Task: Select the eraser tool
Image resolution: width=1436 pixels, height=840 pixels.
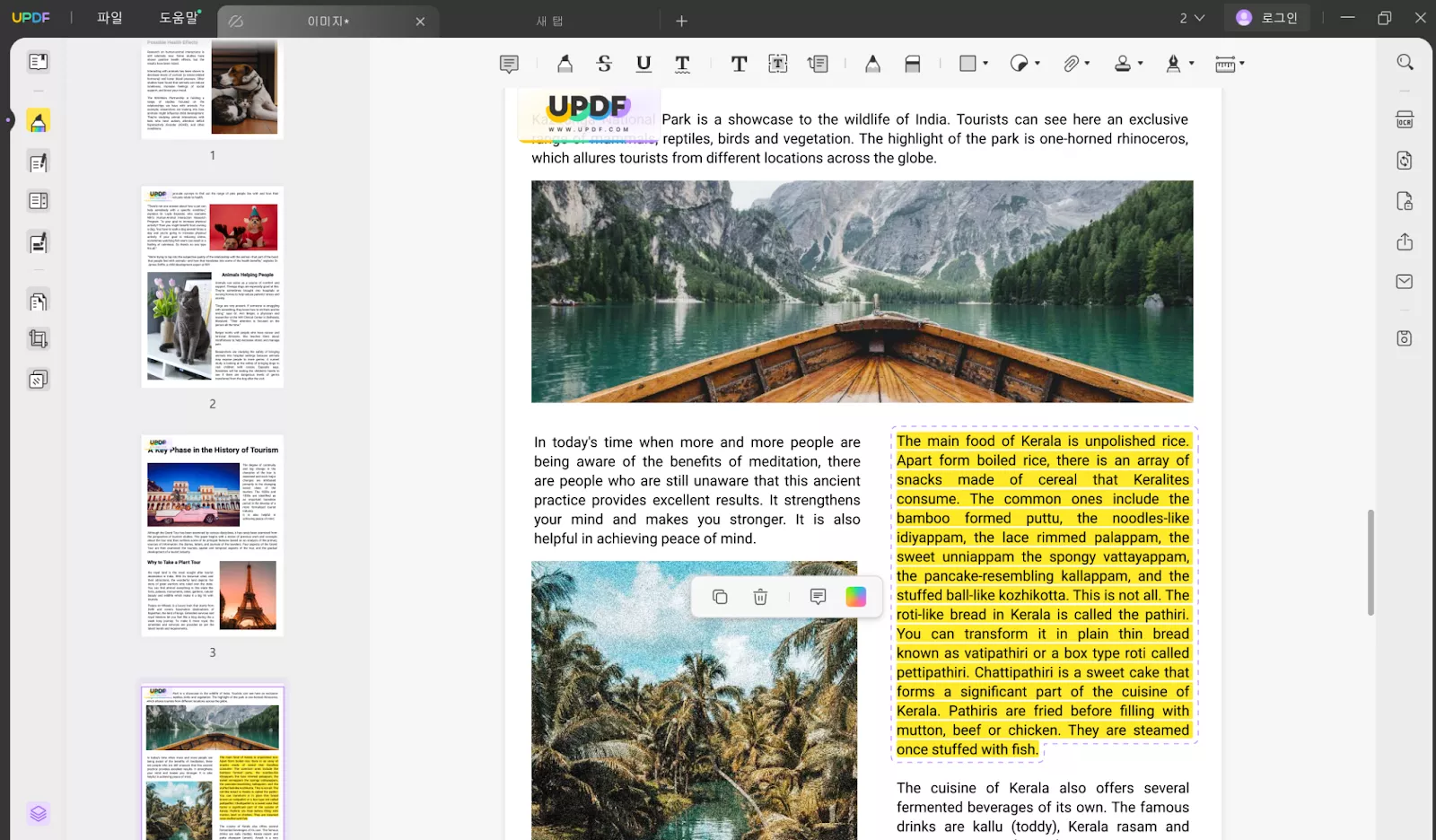Action: tap(913, 64)
